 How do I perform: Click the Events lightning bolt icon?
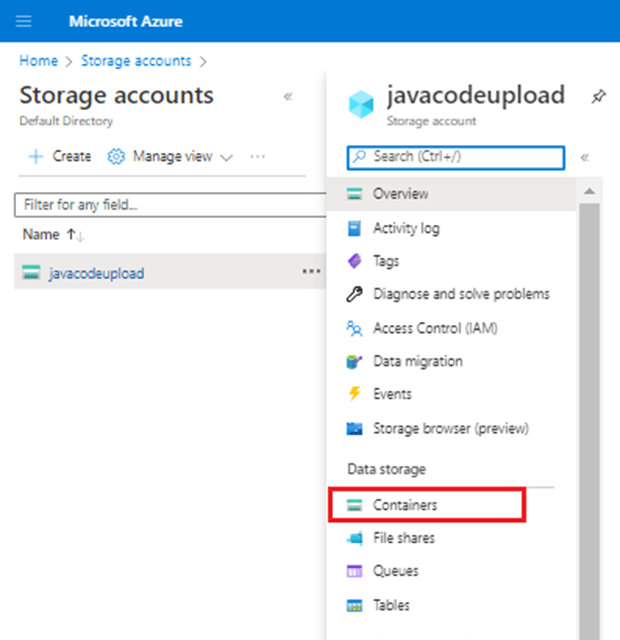[x=353, y=394]
